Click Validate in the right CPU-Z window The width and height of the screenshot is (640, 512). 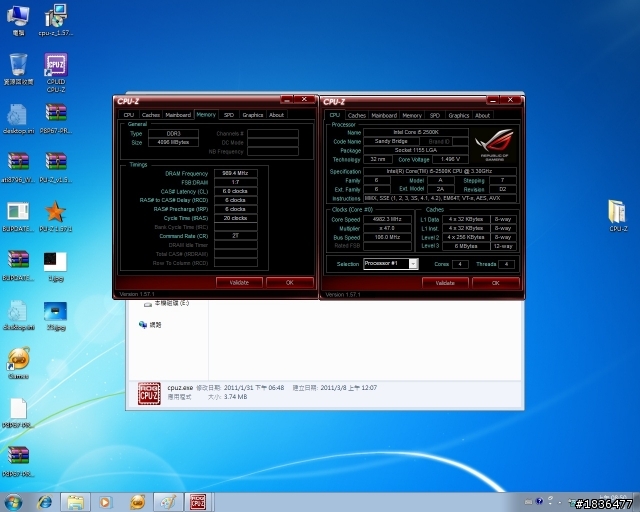click(445, 283)
